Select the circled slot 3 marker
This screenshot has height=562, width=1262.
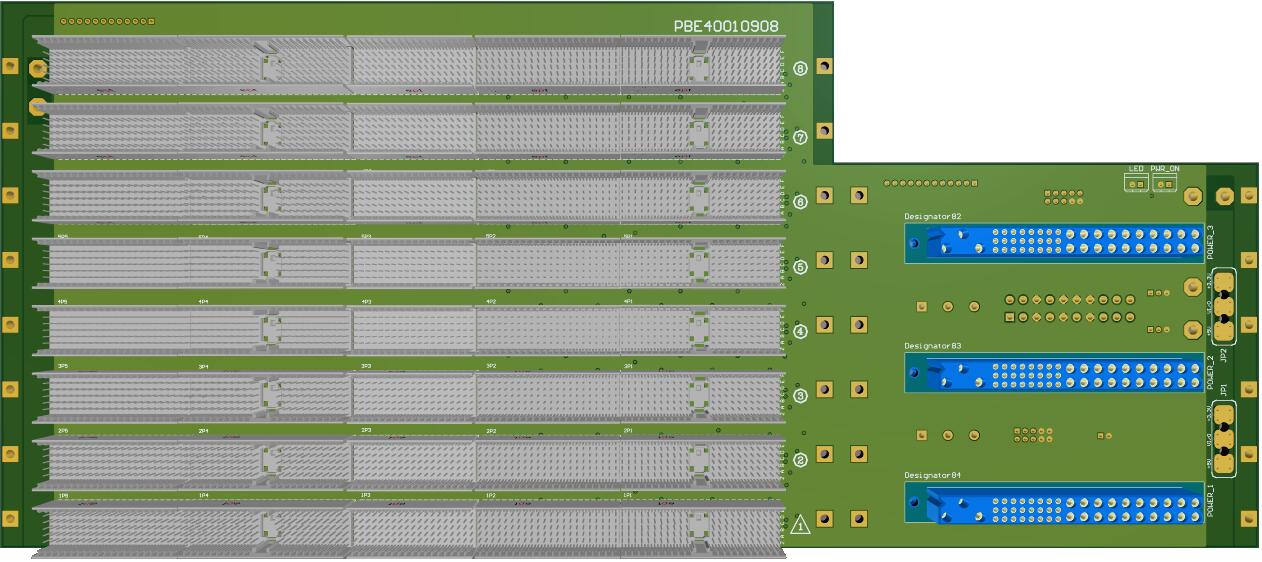[x=800, y=396]
